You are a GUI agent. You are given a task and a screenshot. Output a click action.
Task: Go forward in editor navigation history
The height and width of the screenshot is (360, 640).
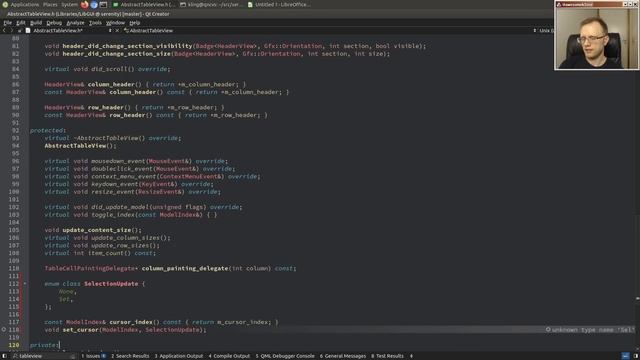pyautogui.click(x=11, y=31)
